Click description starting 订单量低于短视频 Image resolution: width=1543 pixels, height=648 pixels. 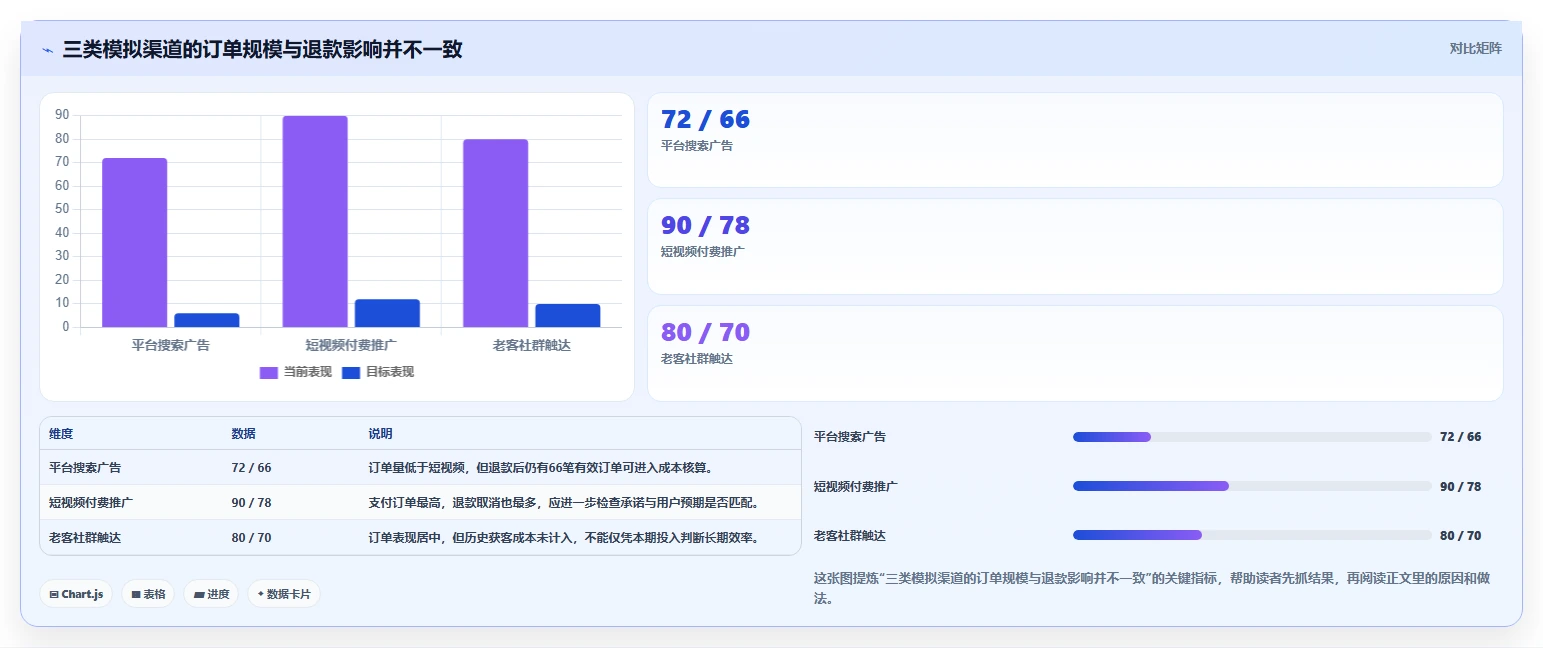(x=544, y=467)
